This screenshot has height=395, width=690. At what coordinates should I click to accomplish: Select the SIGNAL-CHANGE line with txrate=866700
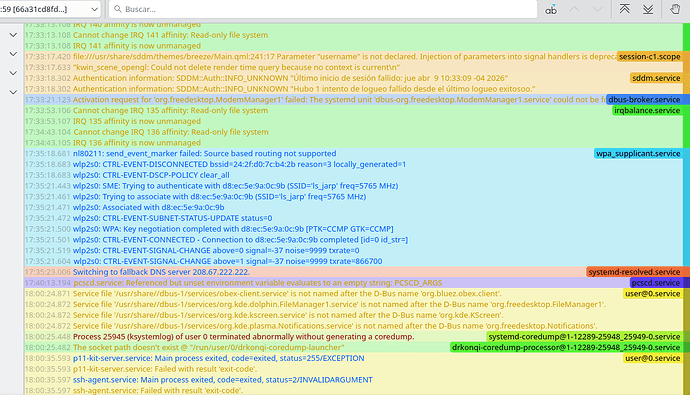click(228, 261)
